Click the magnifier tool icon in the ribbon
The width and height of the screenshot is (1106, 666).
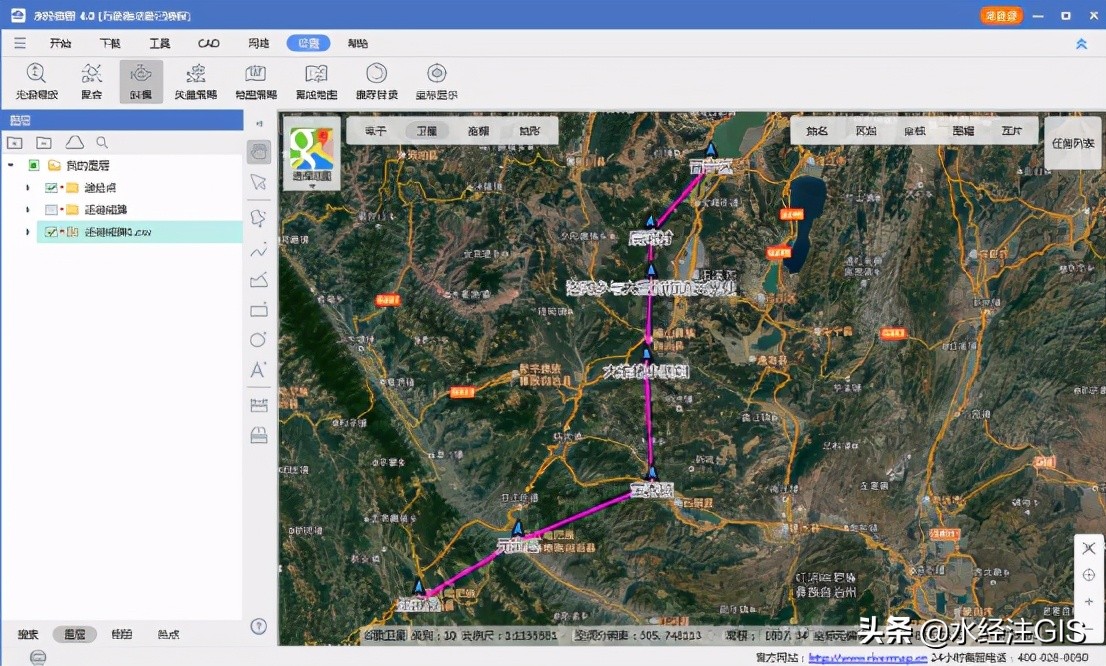pyautogui.click(x=36, y=73)
